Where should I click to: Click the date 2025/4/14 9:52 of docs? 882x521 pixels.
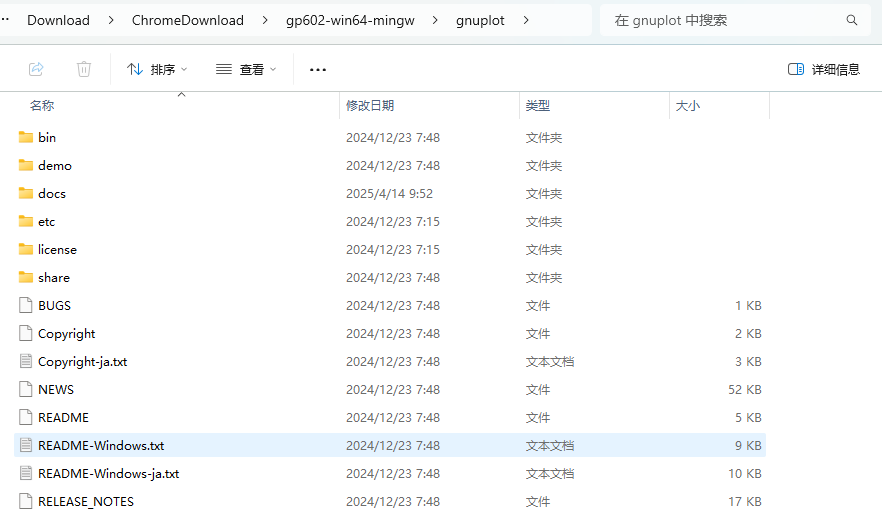coord(389,194)
